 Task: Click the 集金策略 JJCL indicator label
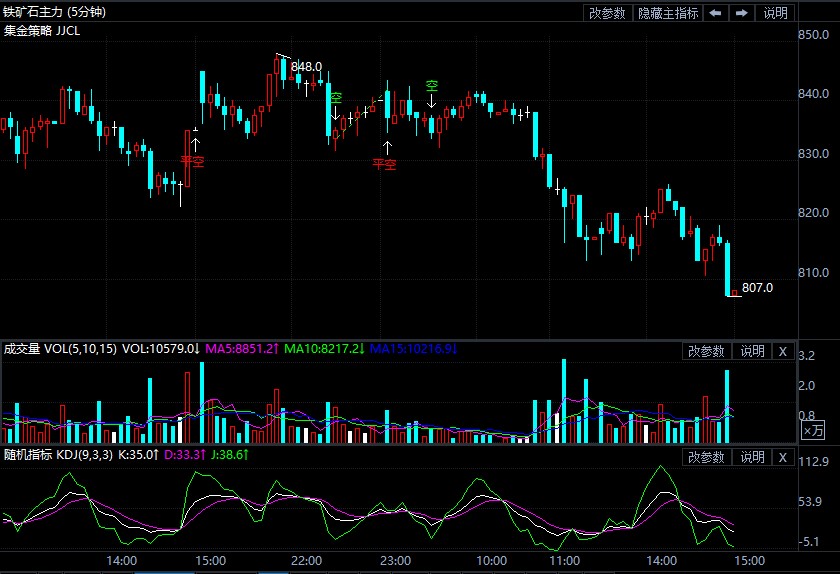(42, 31)
